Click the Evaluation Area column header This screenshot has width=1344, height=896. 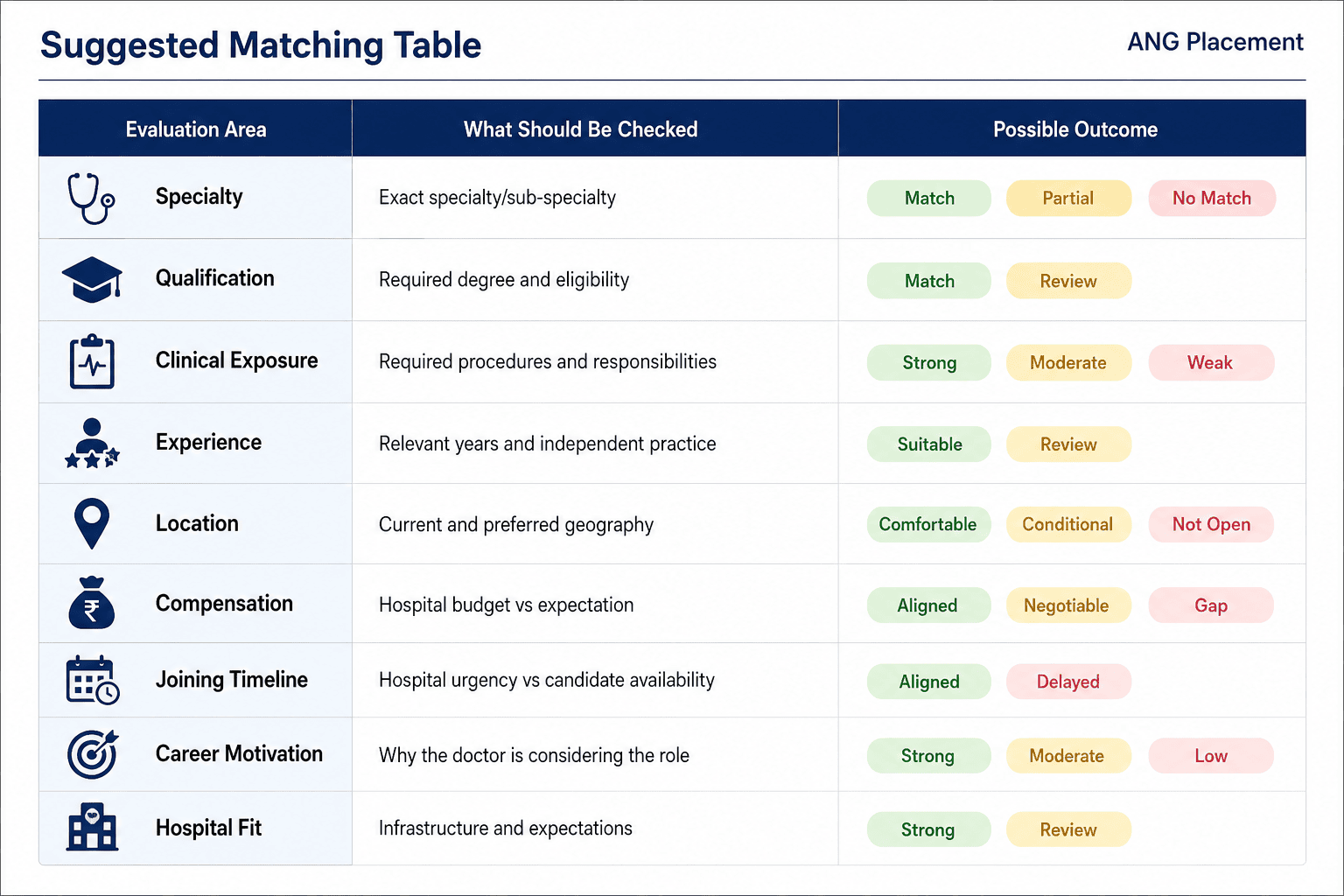click(196, 129)
